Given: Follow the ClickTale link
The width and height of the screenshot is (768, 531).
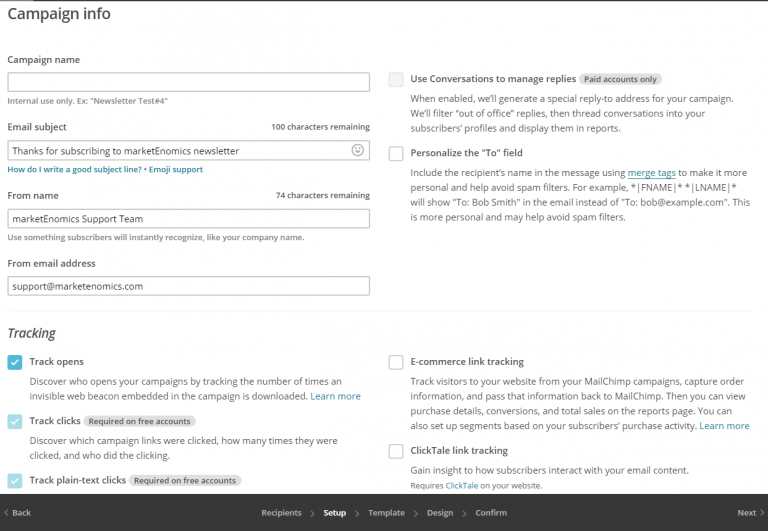Looking at the screenshot, I should (461, 486).
